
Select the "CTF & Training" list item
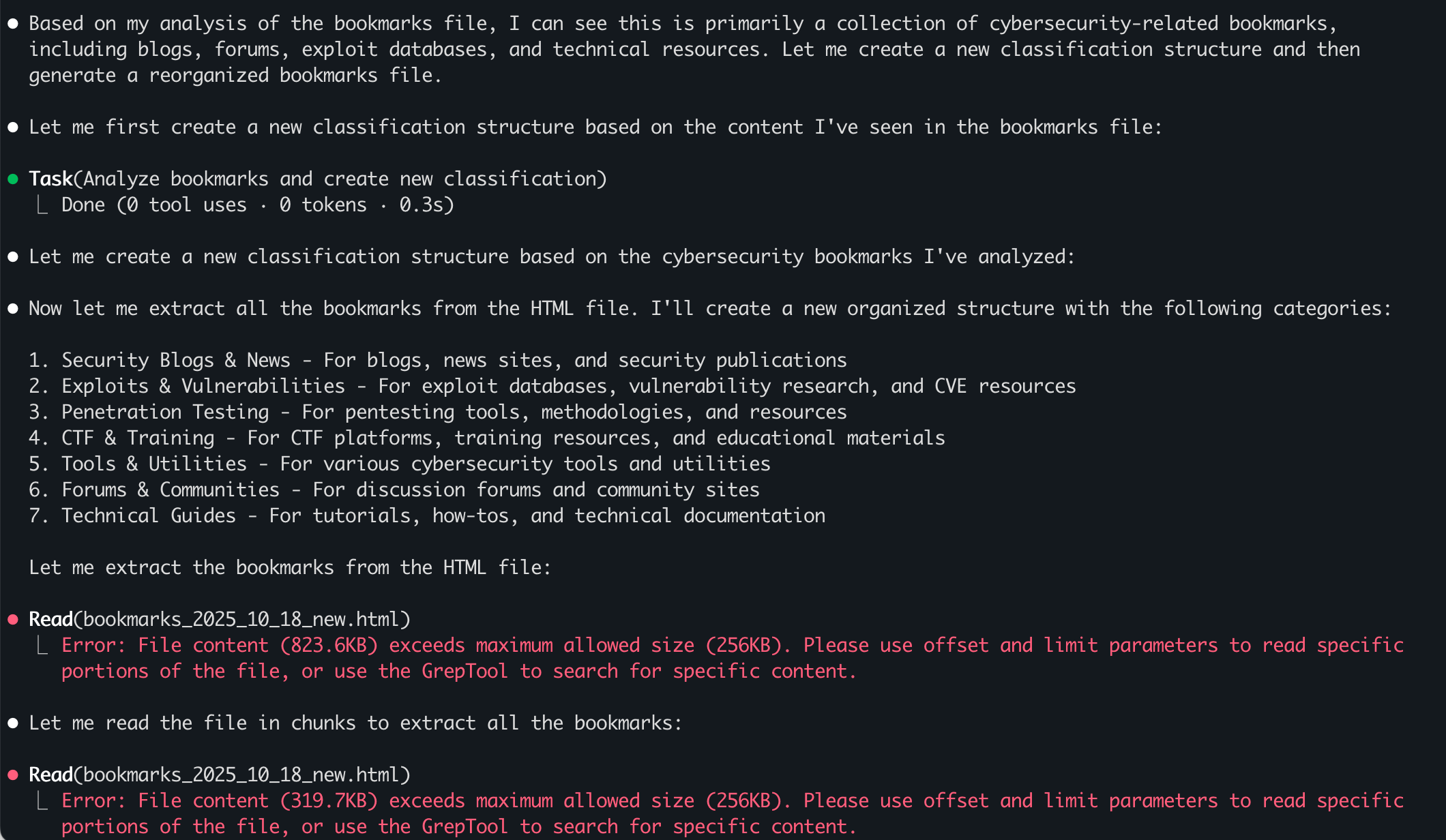pyautogui.click(x=138, y=438)
